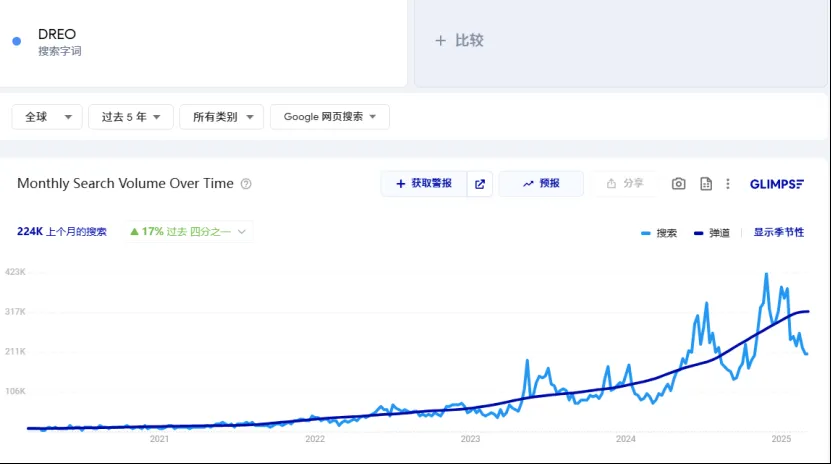Open the 全球 region dropdown
Viewport: 831px width, 464px height.
tap(47, 117)
